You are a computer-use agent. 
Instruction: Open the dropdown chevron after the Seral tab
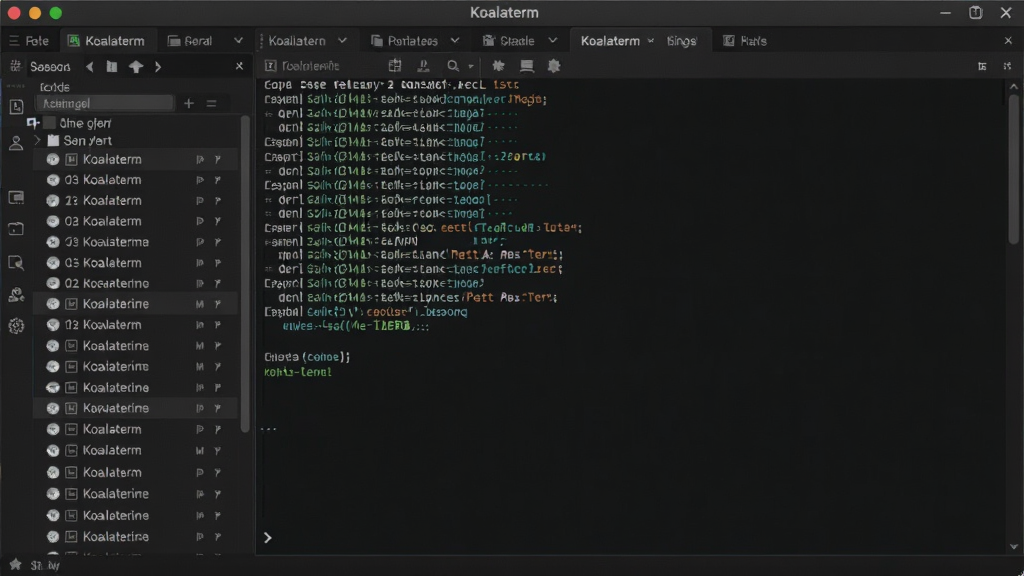pyautogui.click(x=238, y=40)
